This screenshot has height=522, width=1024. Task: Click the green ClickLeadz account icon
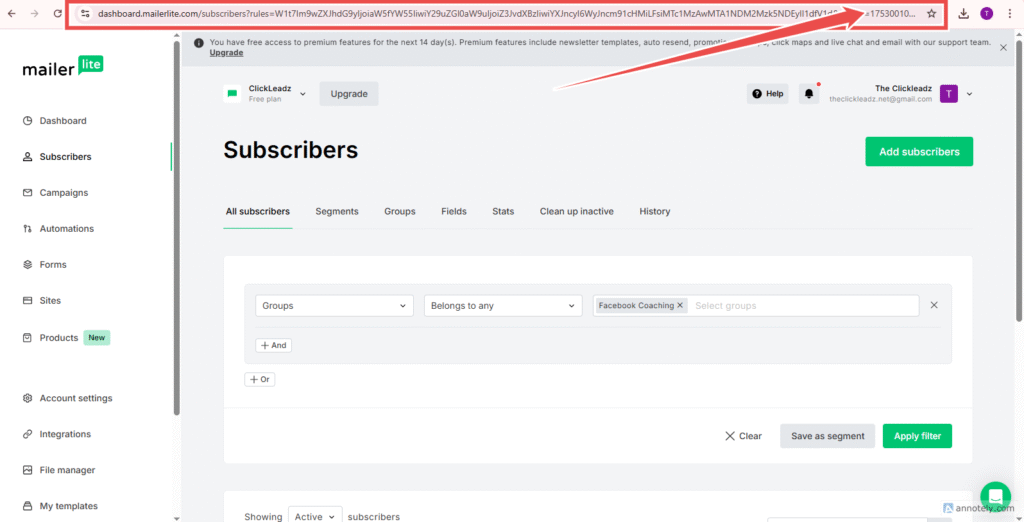(232, 93)
